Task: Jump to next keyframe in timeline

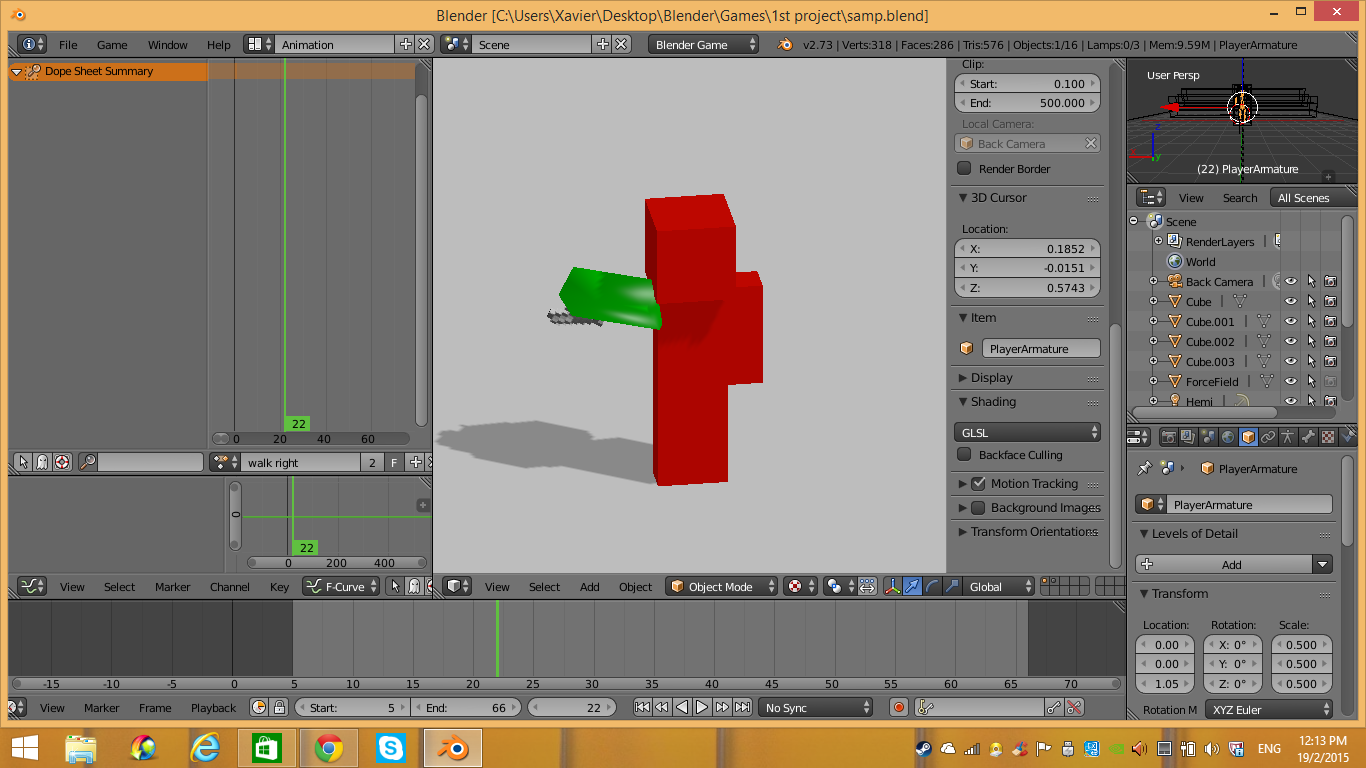Action: [x=722, y=707]
